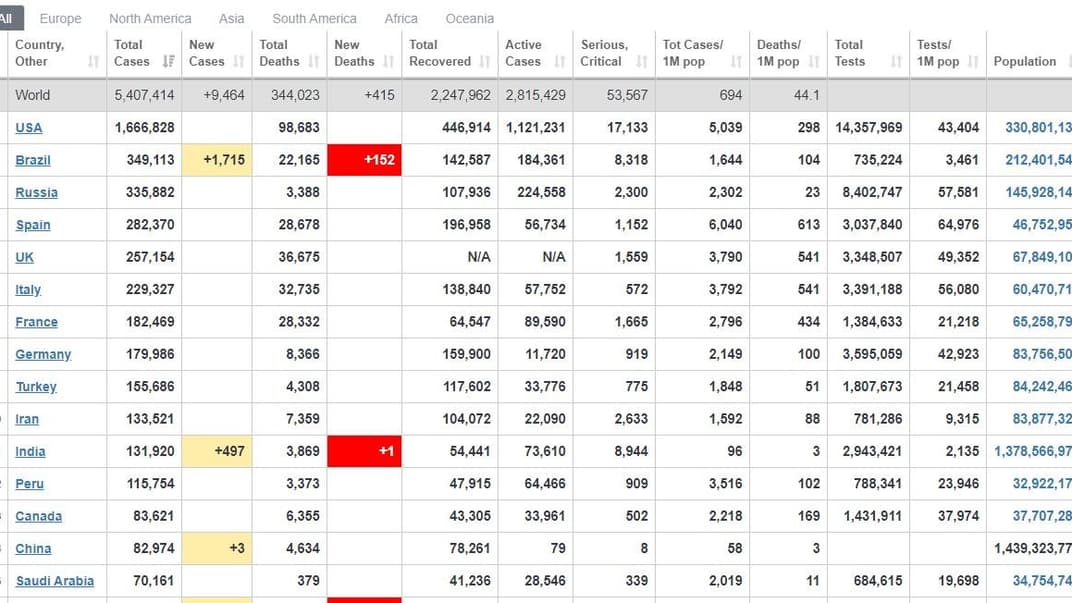1072x603 pixels.
Task: Sort by the Total Cases sort icon
Action: click(x=168, y=62)
